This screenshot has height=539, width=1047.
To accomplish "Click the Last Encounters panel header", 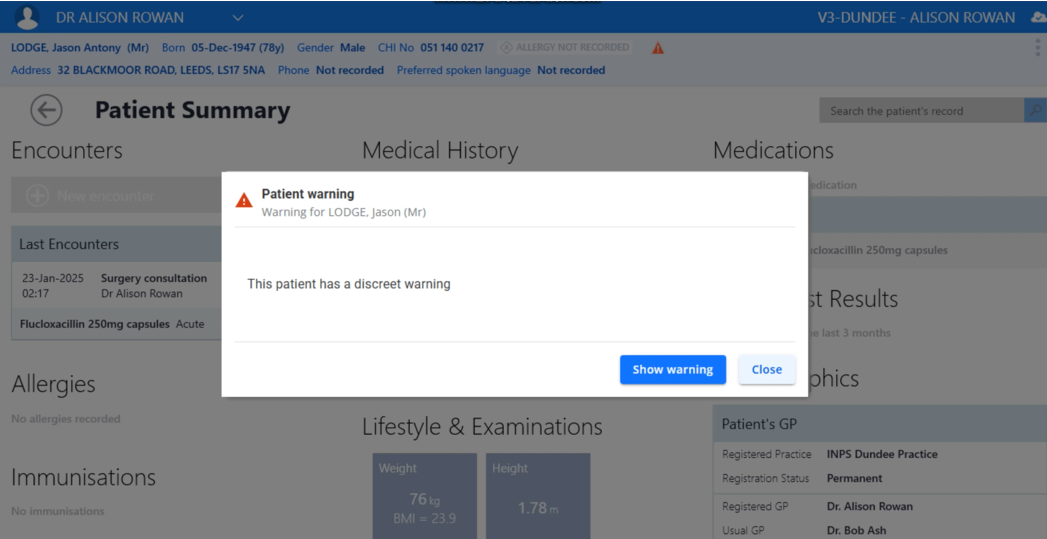I will click(x=116, y=244).
